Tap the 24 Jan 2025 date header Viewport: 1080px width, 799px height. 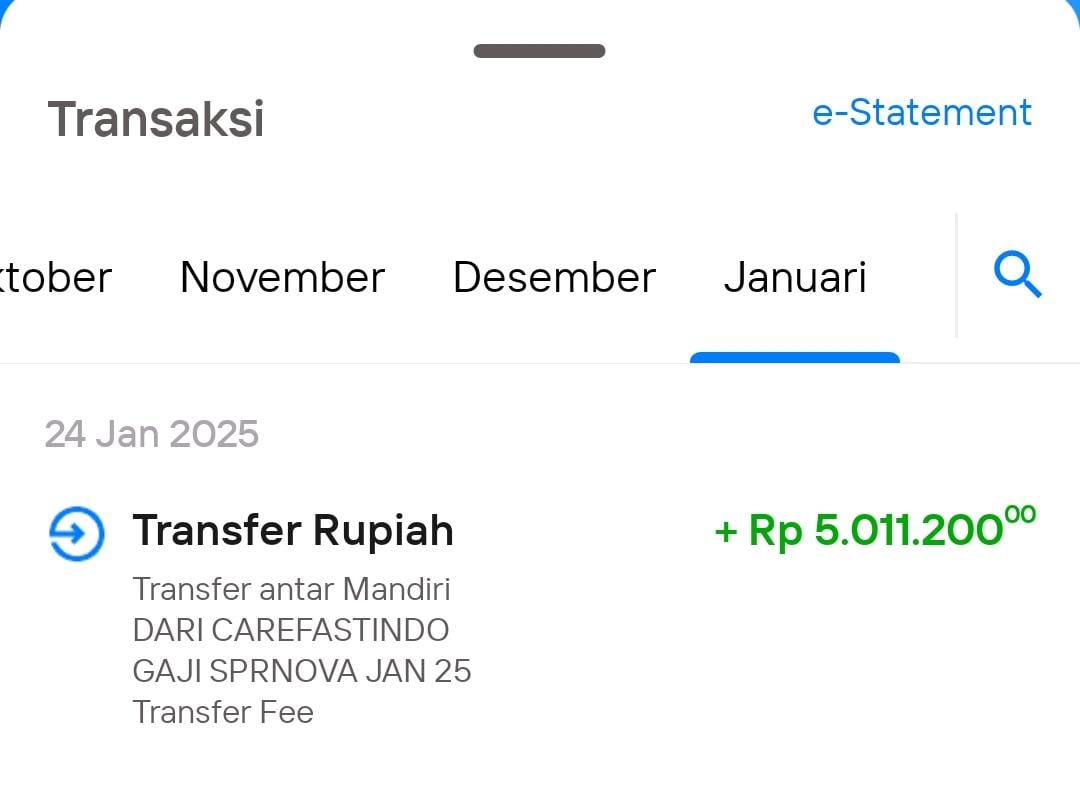pos(152,434)
